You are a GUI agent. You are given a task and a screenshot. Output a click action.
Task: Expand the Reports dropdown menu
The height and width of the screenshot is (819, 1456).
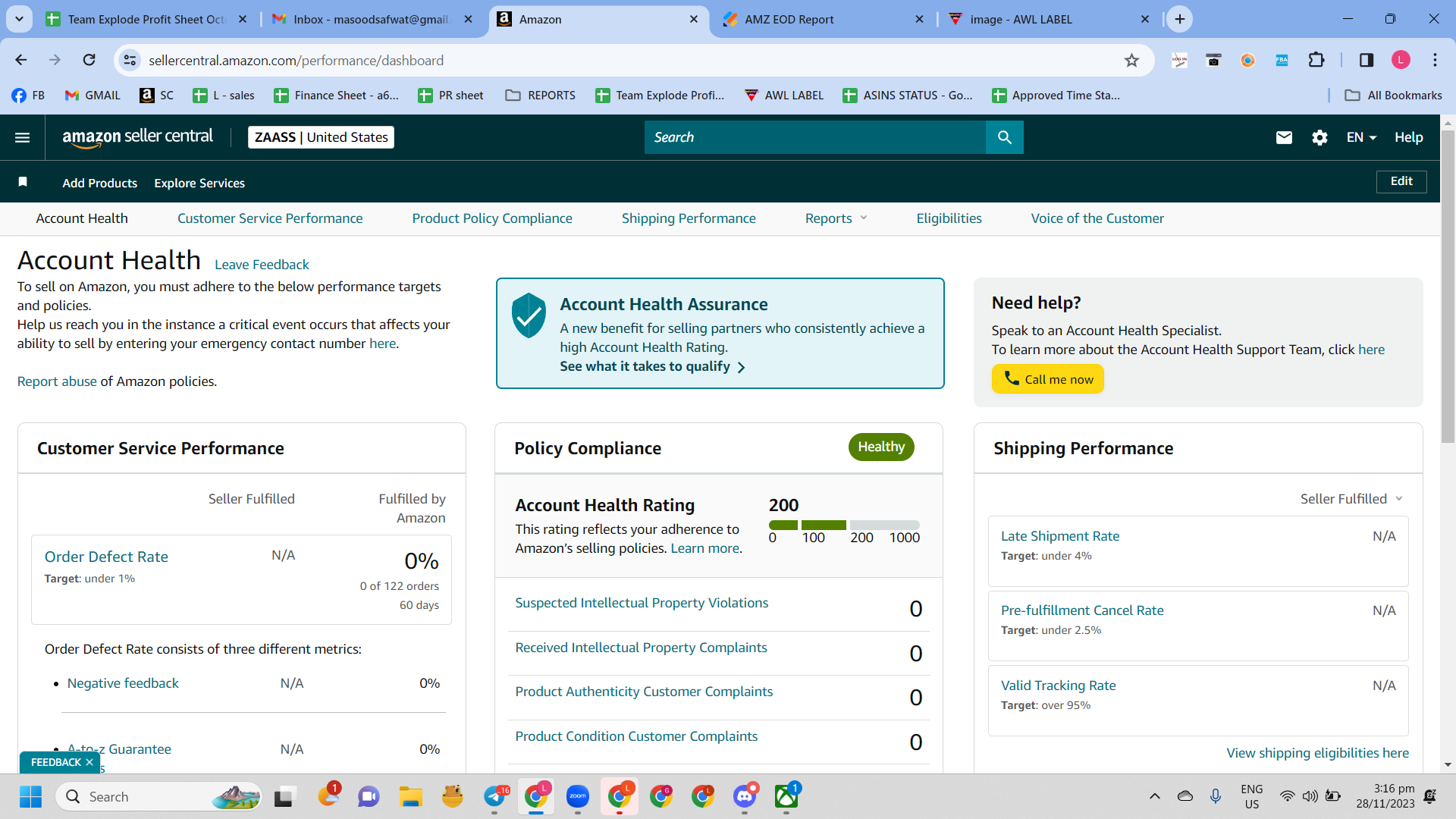click(x=836, y=218)
